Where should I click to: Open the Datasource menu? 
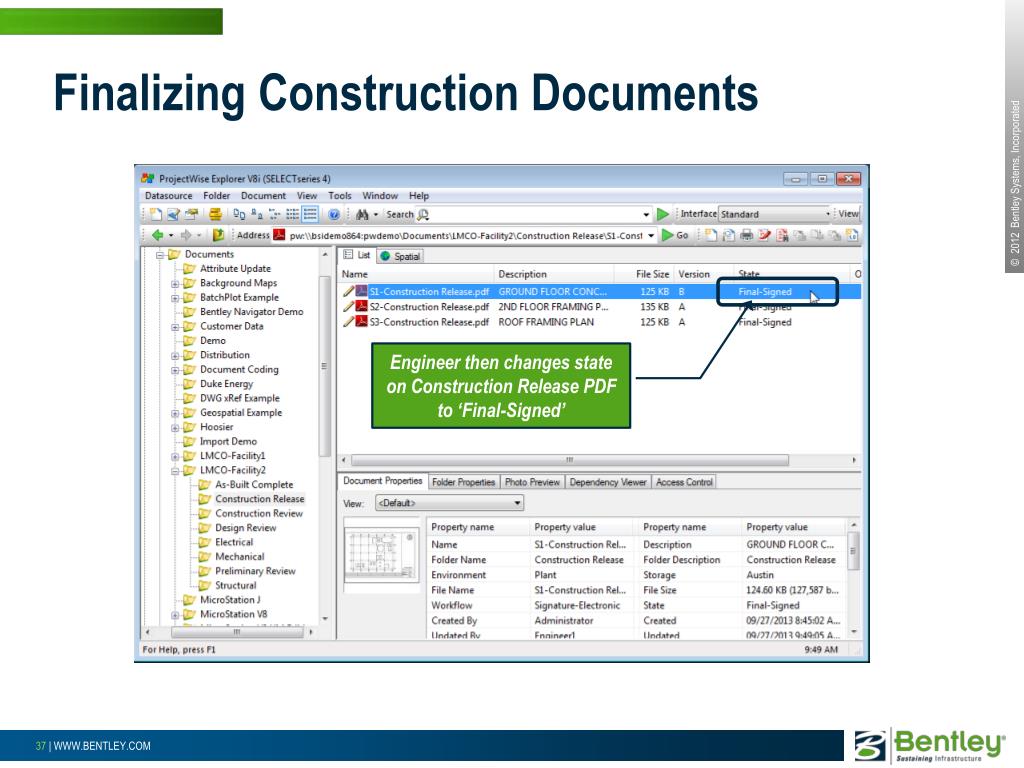click(168, 196)
